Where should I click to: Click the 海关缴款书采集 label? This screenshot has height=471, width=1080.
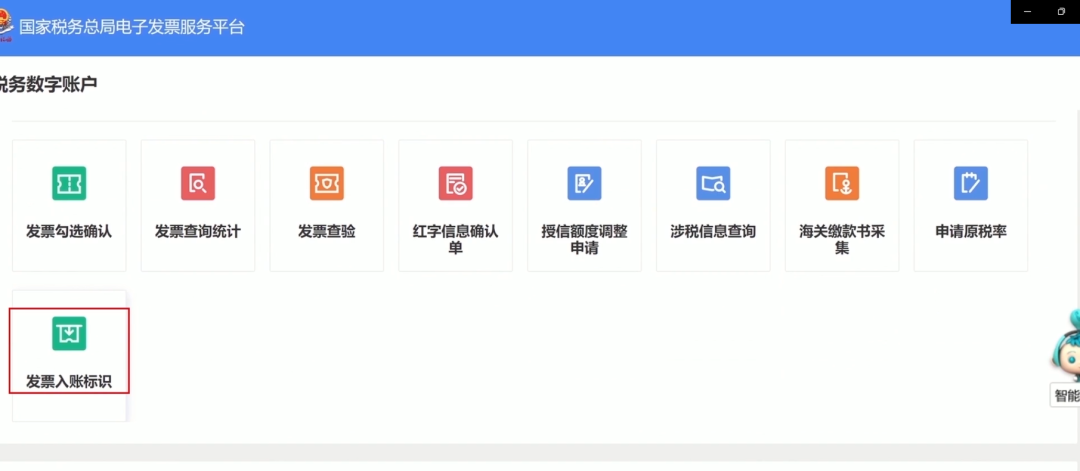tap(842, 240)
